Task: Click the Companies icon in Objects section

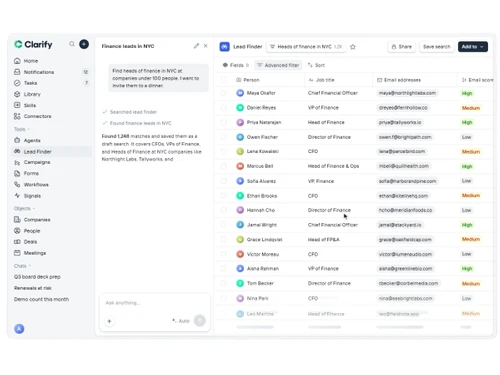Action: click(17, 220)
